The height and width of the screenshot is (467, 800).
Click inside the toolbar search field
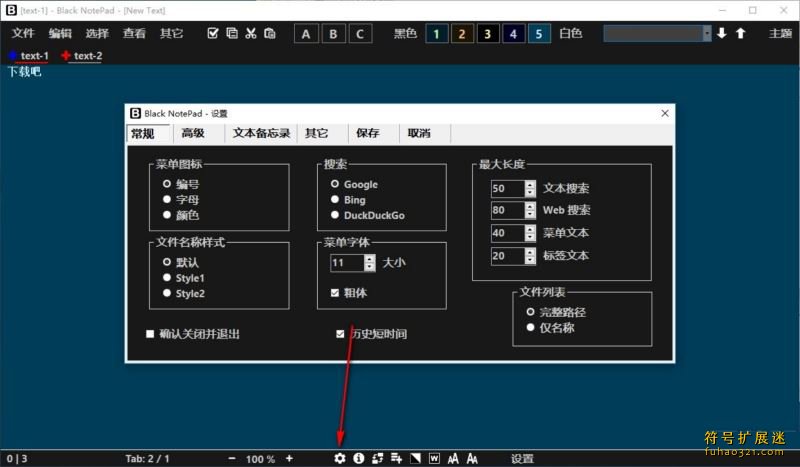pos(653,34)
